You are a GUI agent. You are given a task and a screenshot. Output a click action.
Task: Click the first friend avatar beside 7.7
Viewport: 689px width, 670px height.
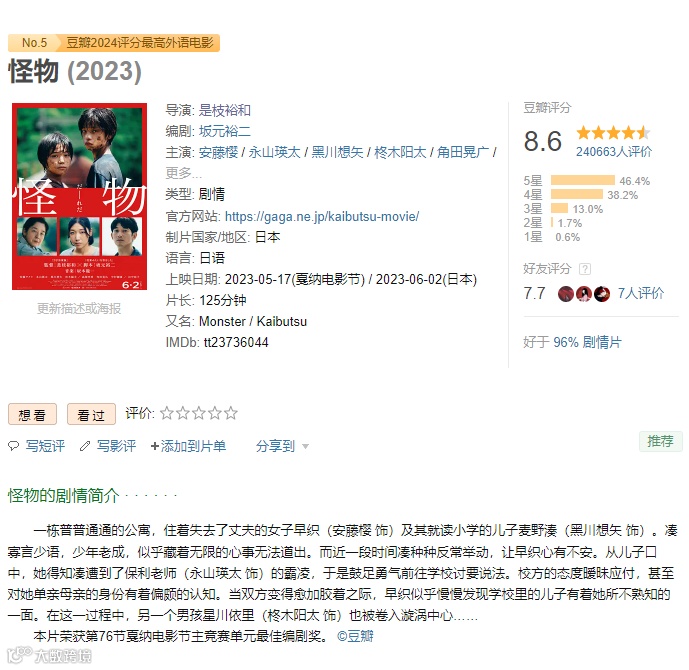(566, 294)
